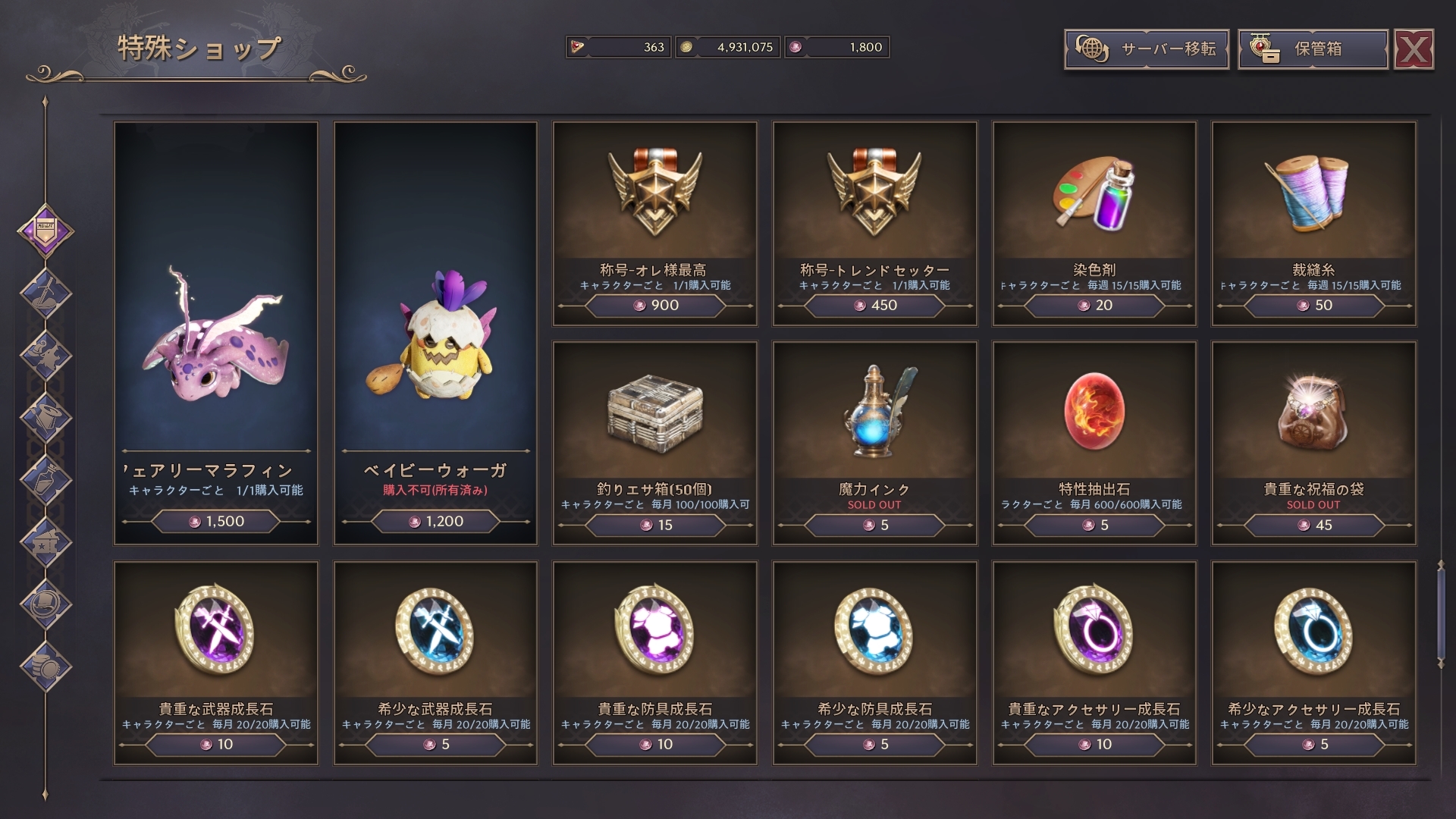Screen dimensions: 1456x819
Task: Select the sword-and-quill sidebar category icon
Action: (45, 293)
